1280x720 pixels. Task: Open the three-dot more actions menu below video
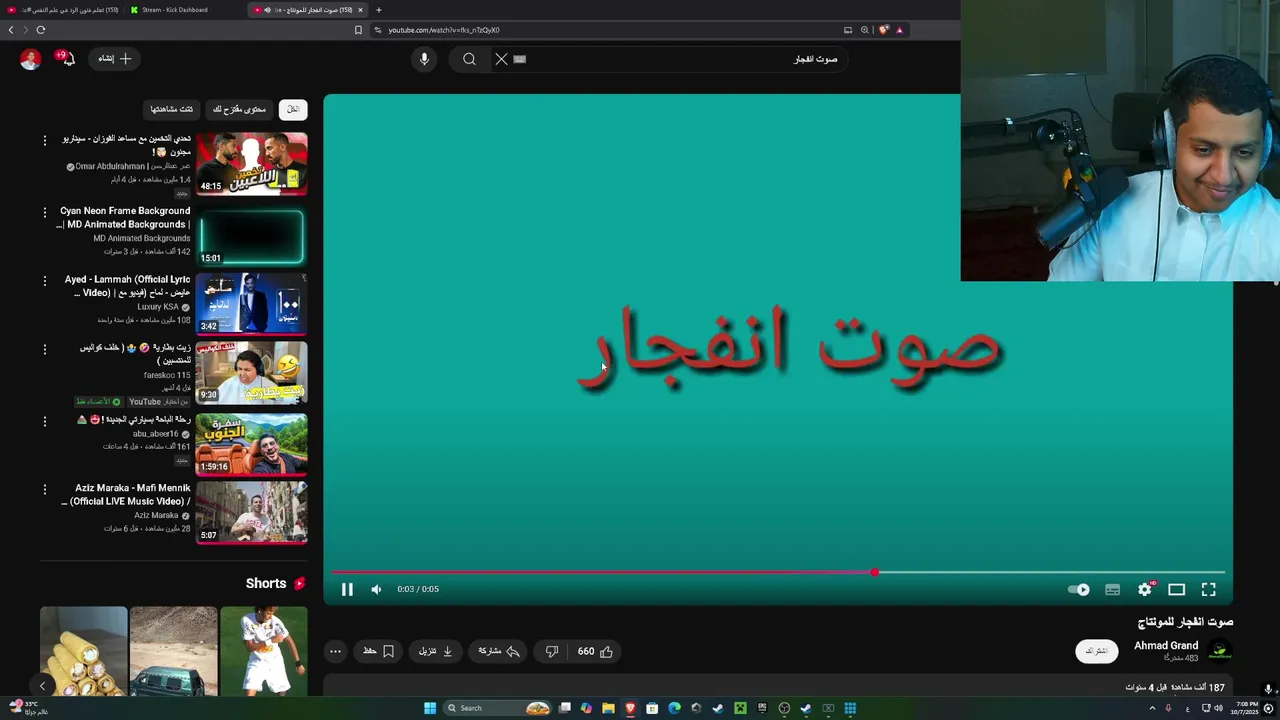click(335, 651)
